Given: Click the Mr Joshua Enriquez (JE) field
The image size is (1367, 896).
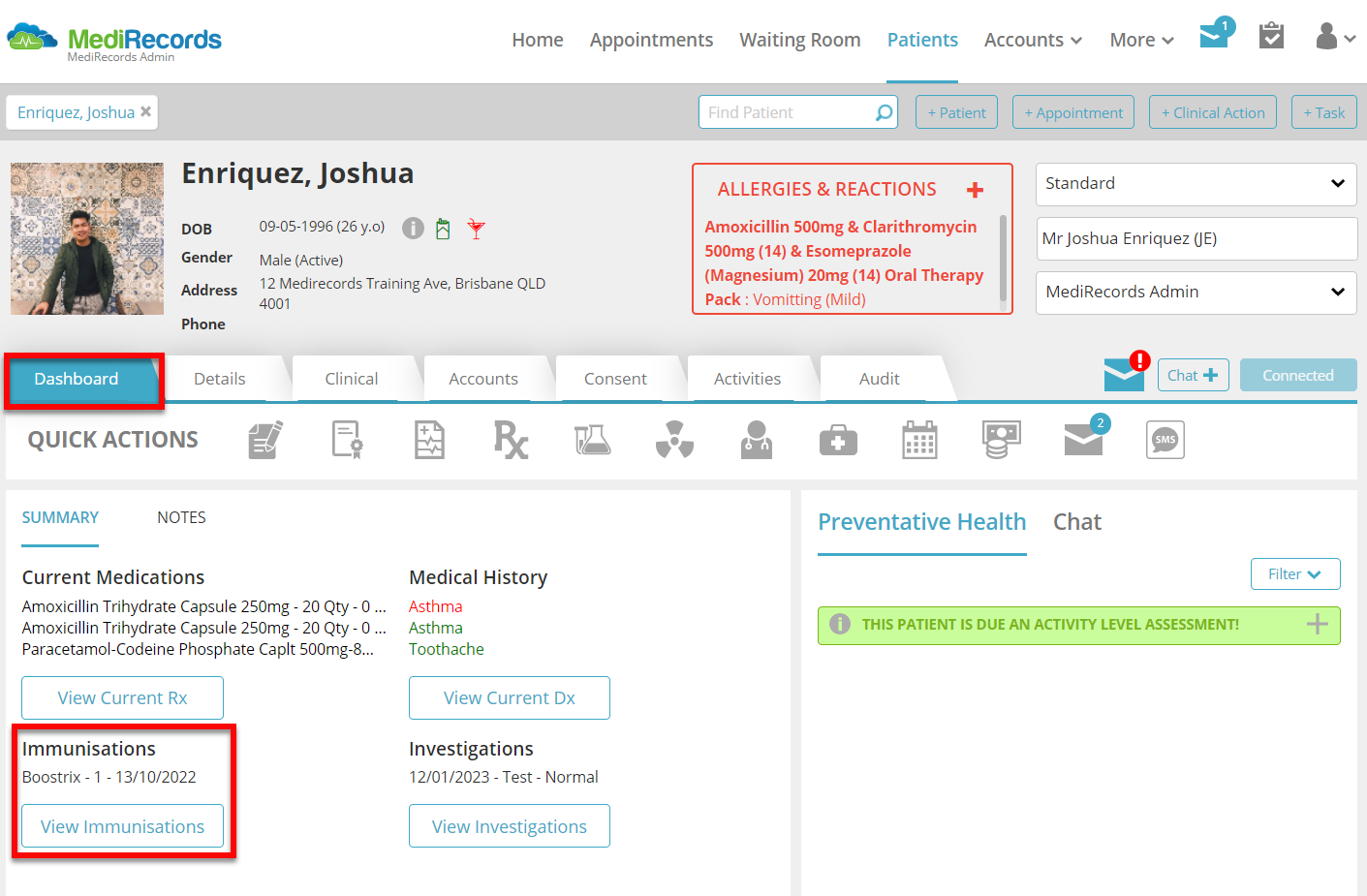Looking at the screenshot, I should tap(1196, 238).
